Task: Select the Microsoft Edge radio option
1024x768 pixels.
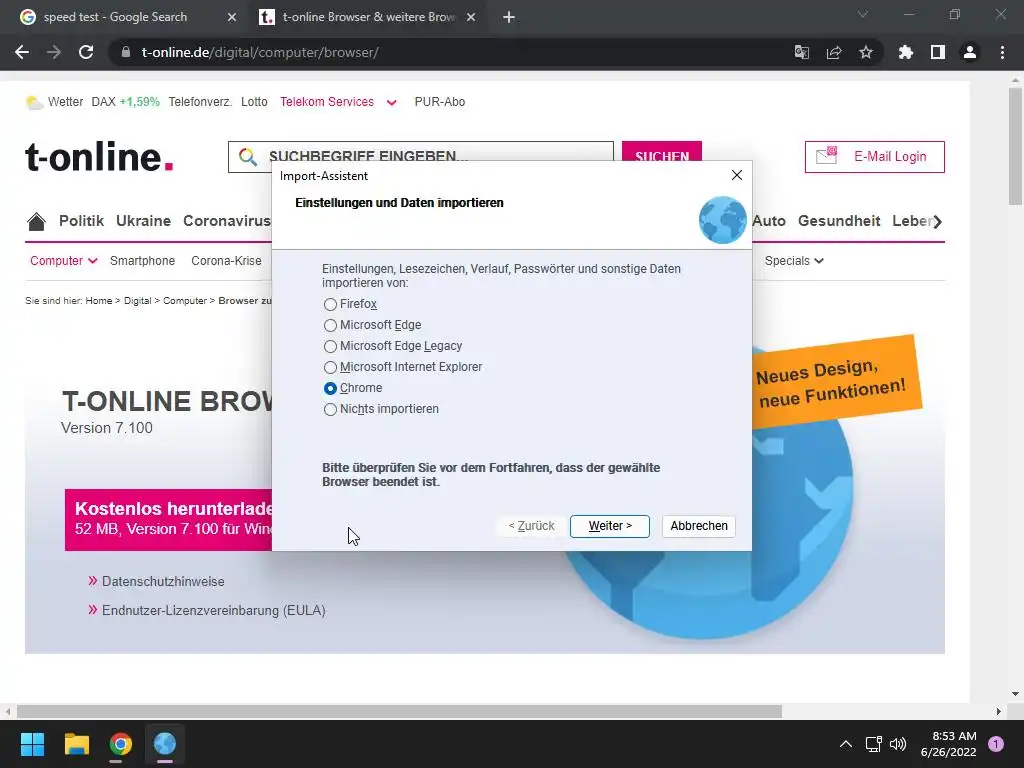Action: [372, 325]
